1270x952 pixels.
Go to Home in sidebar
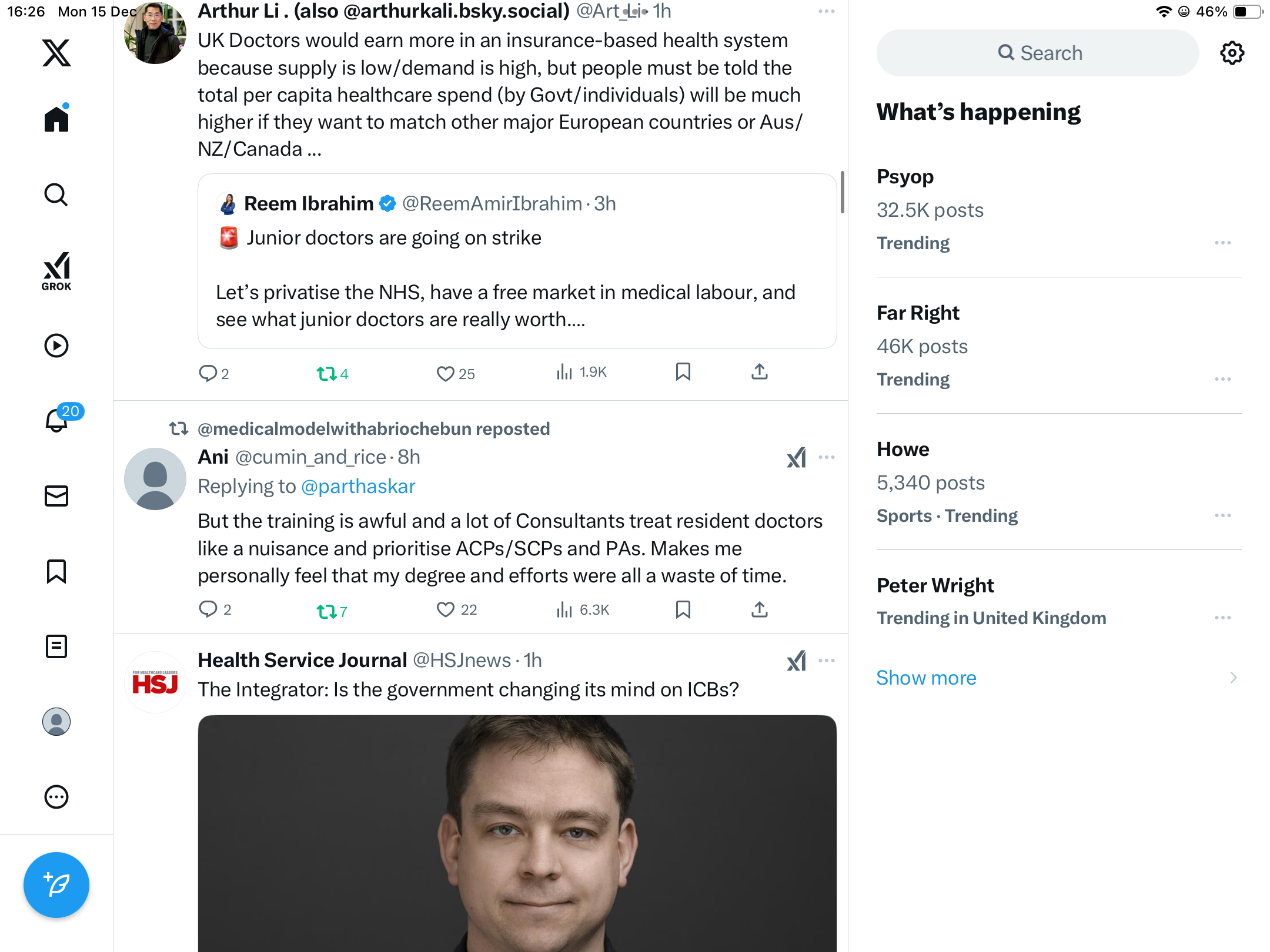click(x=56, y=119)
